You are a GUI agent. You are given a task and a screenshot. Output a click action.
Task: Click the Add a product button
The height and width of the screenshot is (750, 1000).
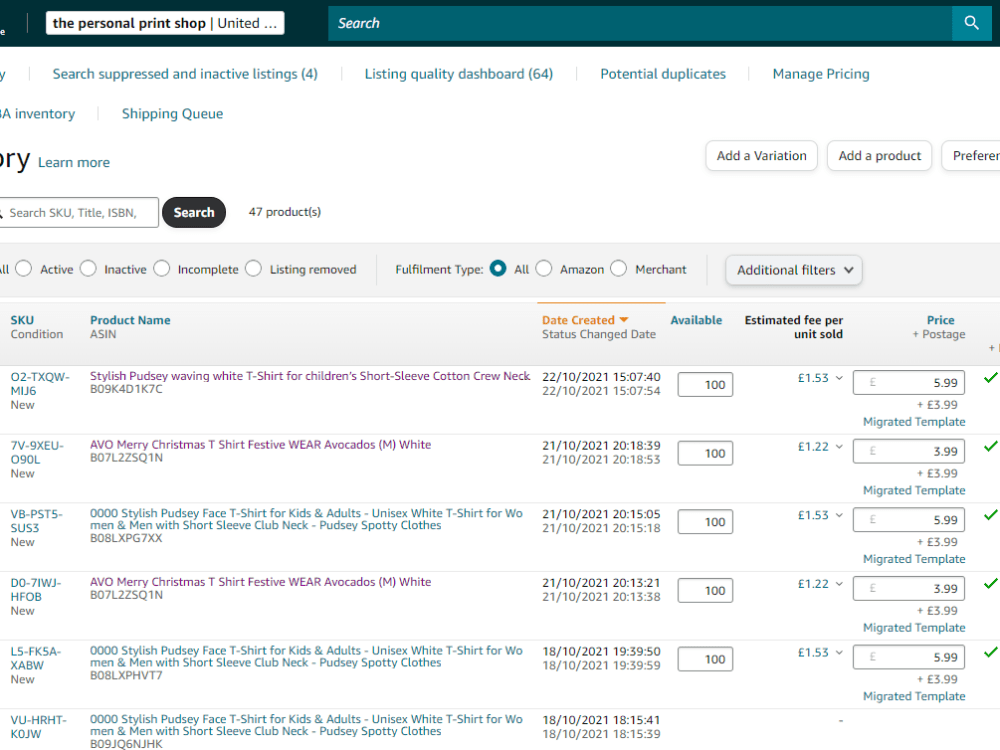[x=879, y=156]
